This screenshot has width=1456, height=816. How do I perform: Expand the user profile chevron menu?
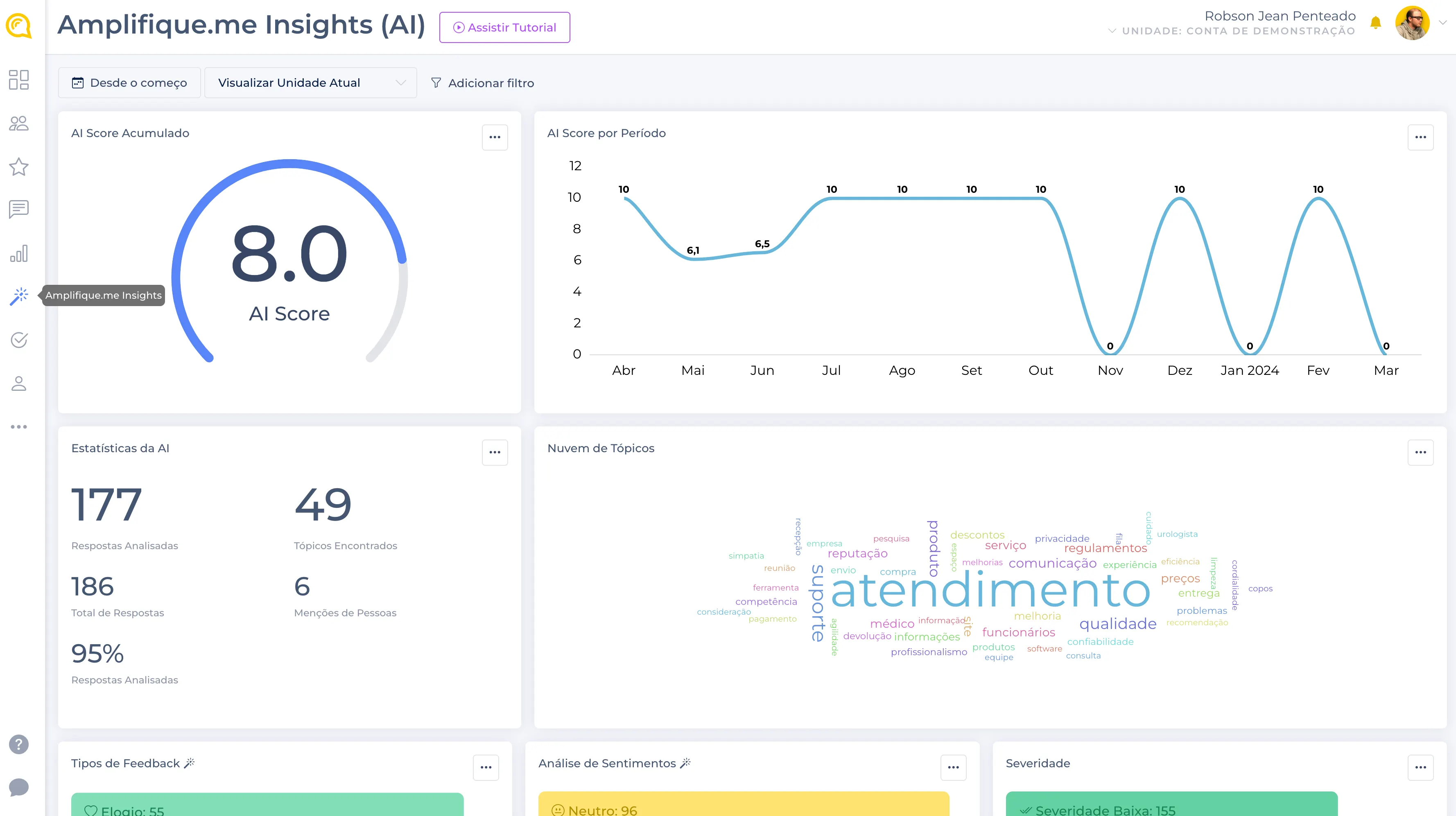click(x=1442, y=23)
